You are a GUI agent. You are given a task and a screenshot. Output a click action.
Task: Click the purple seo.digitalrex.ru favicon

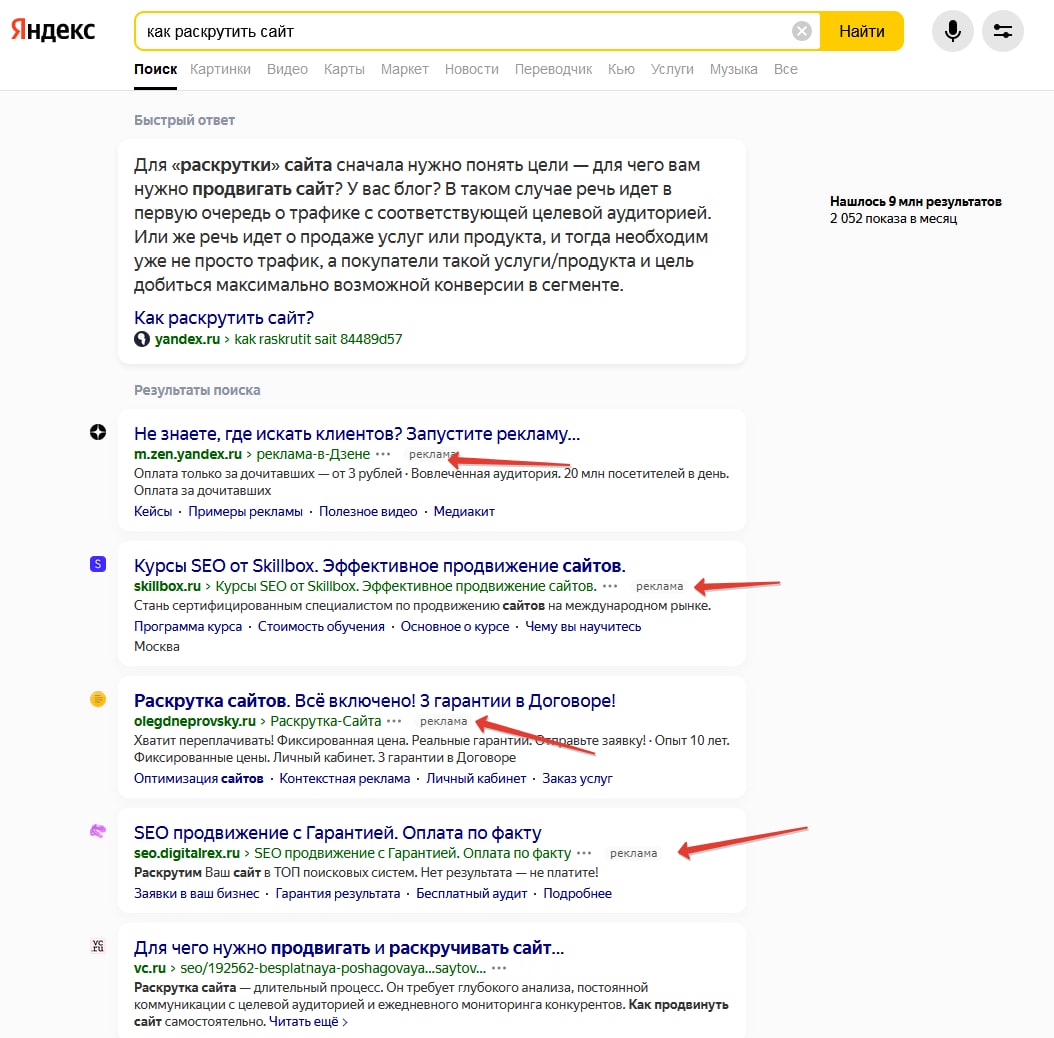click(98, 831)
